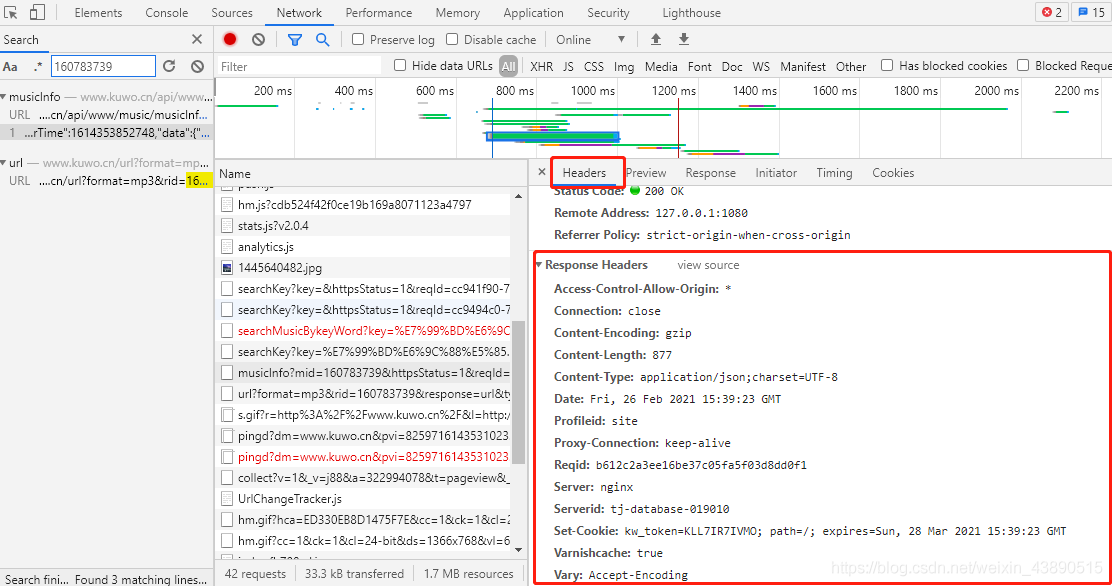Toggle regular expression search option
The image size is (1112, 586).
pyautogui.click(x=38, y=67)
